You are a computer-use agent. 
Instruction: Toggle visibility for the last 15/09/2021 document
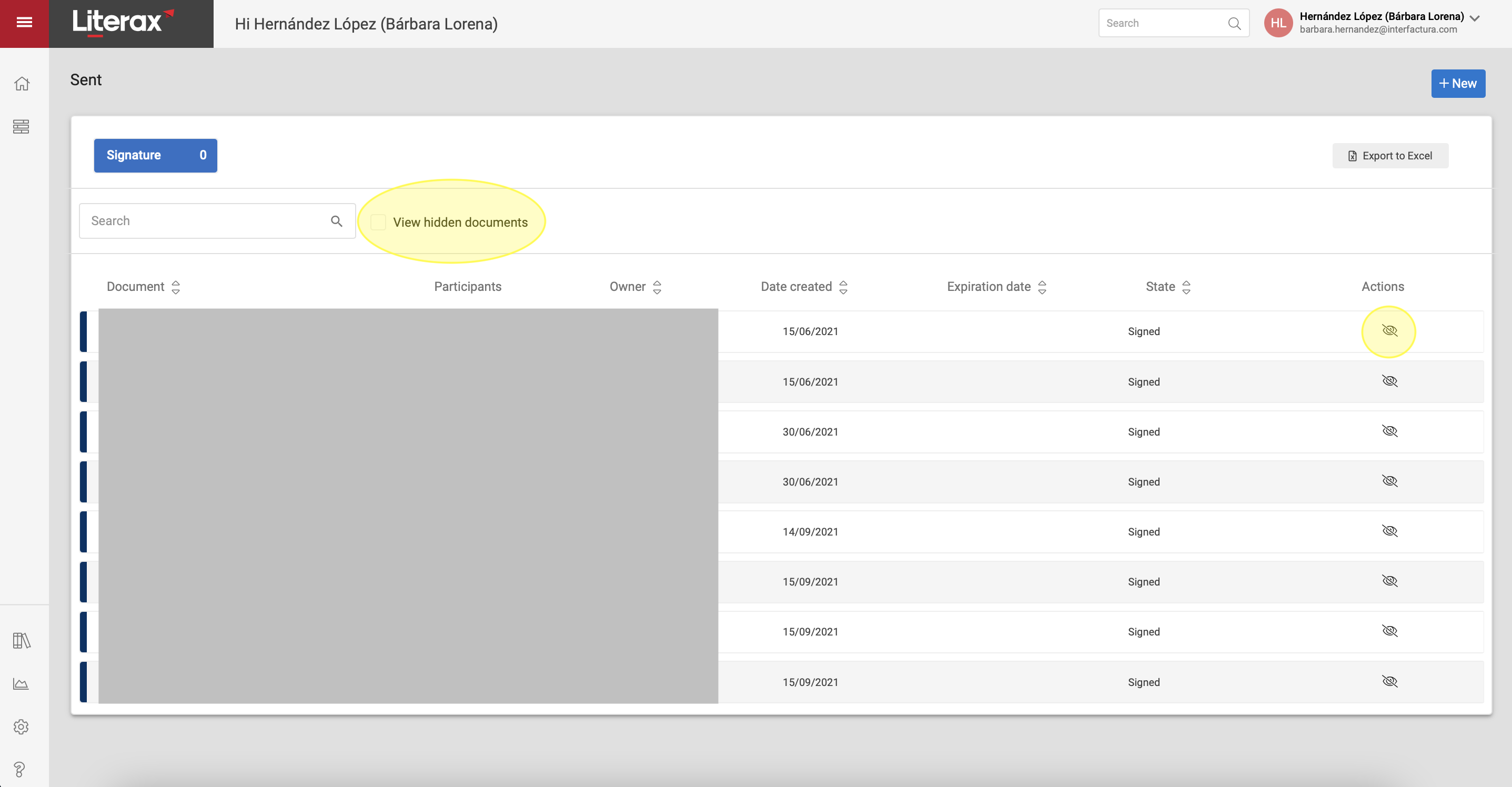[x=1389, y=681]
